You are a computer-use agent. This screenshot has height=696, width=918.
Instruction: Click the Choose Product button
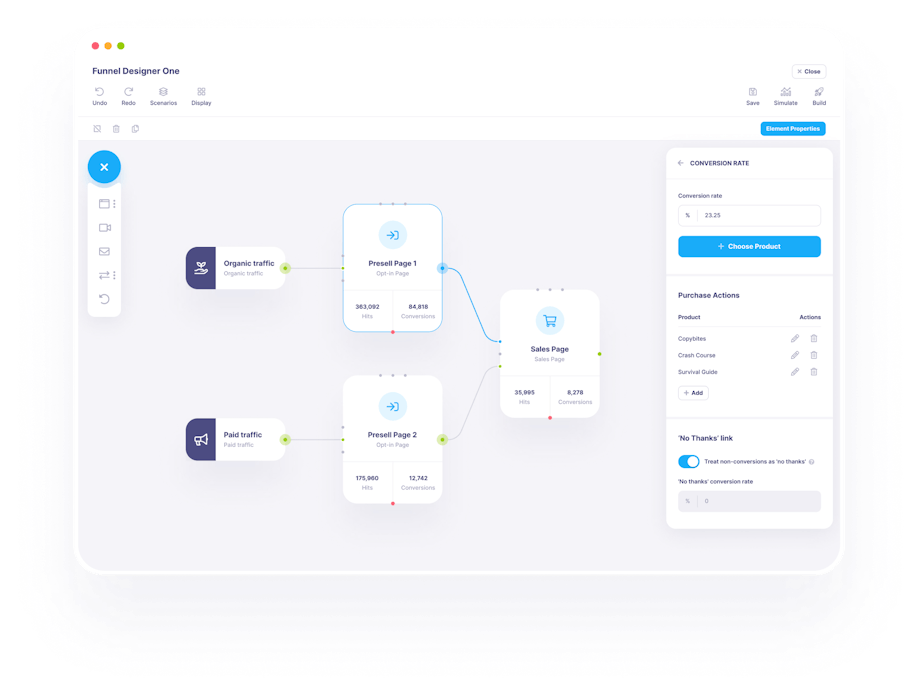(x=749, y=246)
